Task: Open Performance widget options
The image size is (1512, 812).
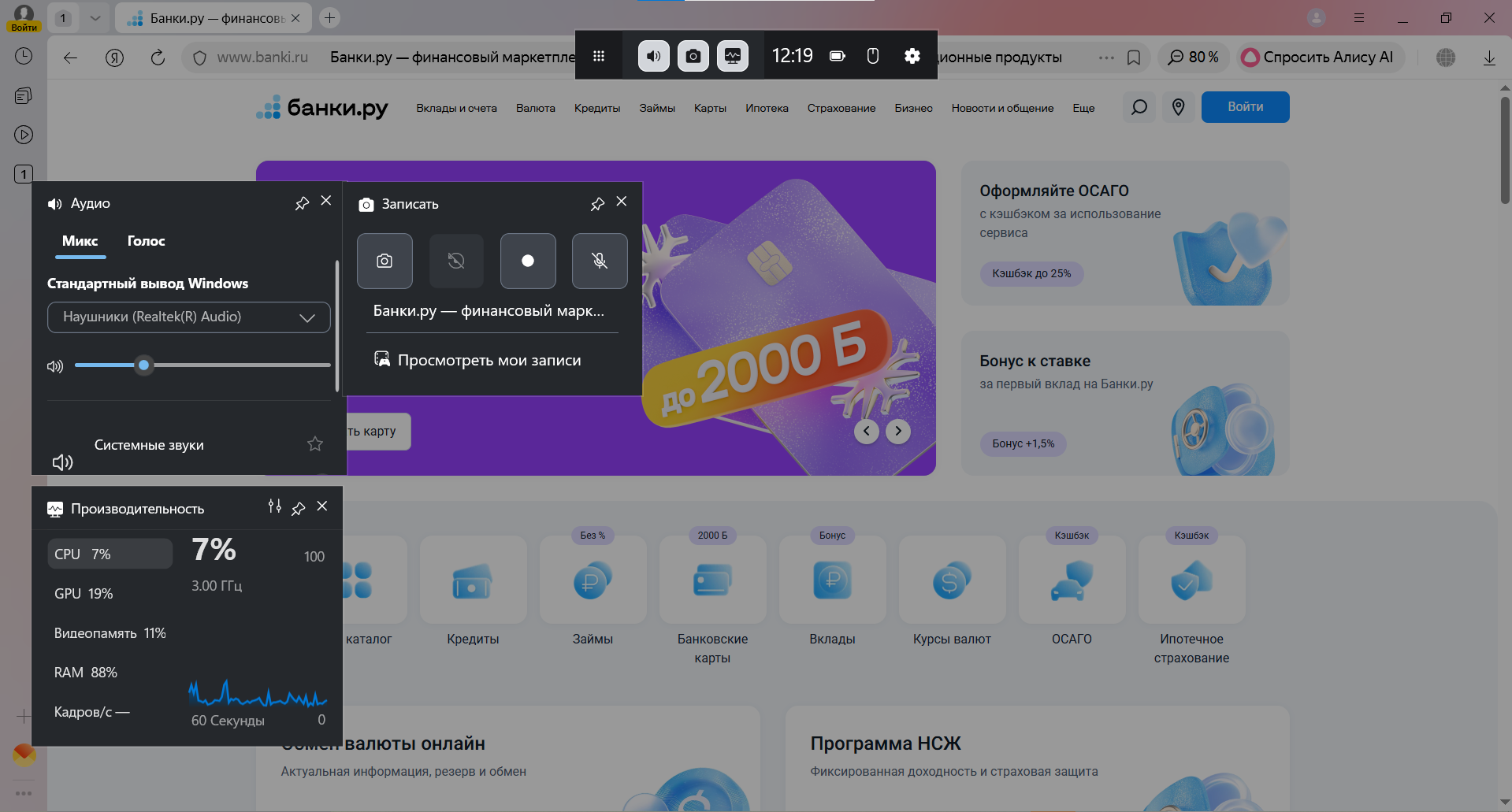Action: click(274, 506)
